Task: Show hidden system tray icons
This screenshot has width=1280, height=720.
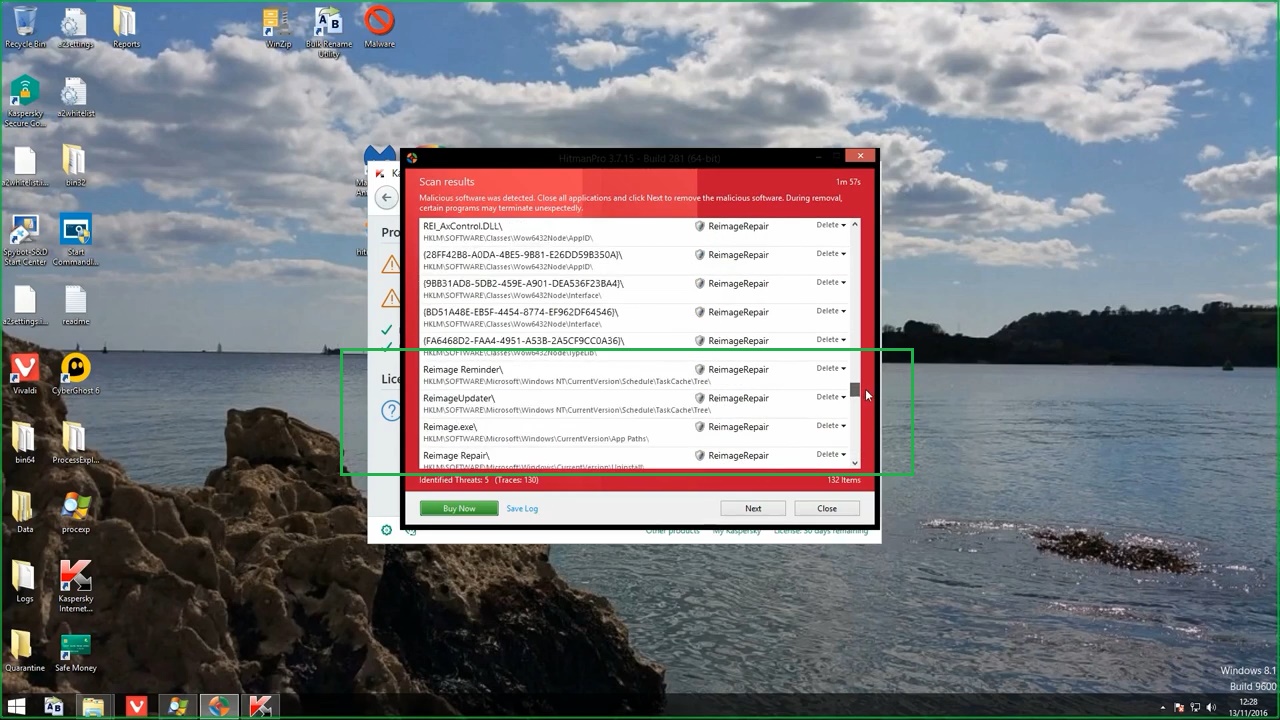Action: 1164,707
